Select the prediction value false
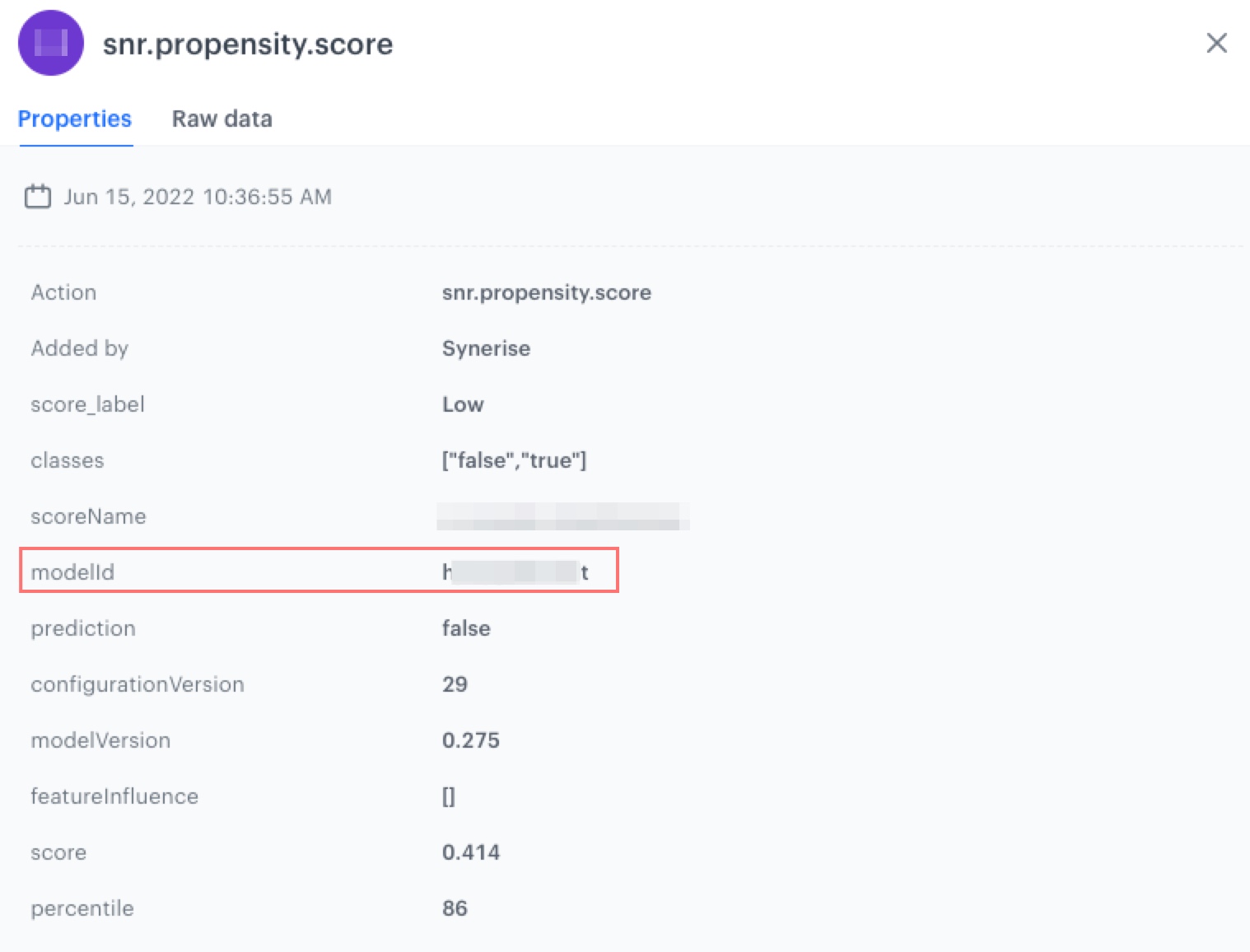1250x952 pixels. [x=466, y=628]
